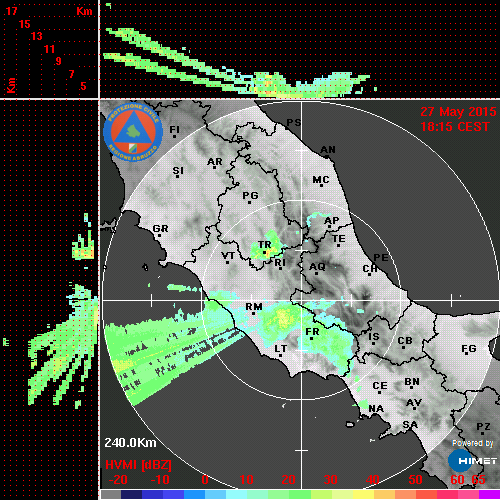Click the city label 'VT' on the map
The width and height of the screenshot is (500, 500).
coord(228,256)
